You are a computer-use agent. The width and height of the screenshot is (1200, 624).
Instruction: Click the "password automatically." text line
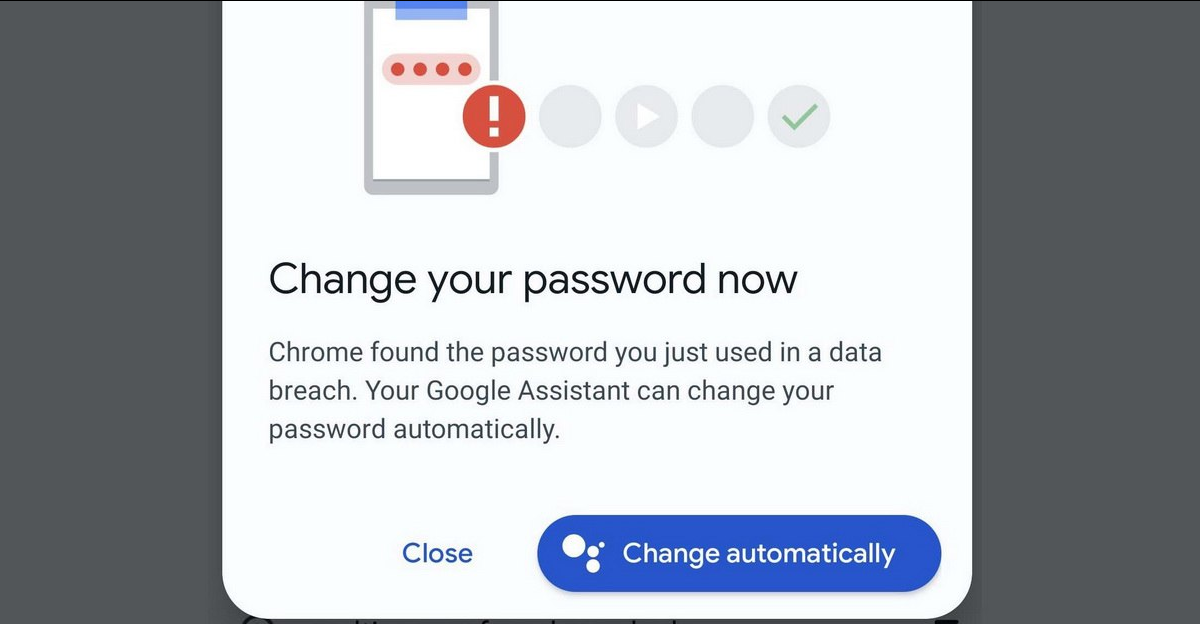pos(413,429)
